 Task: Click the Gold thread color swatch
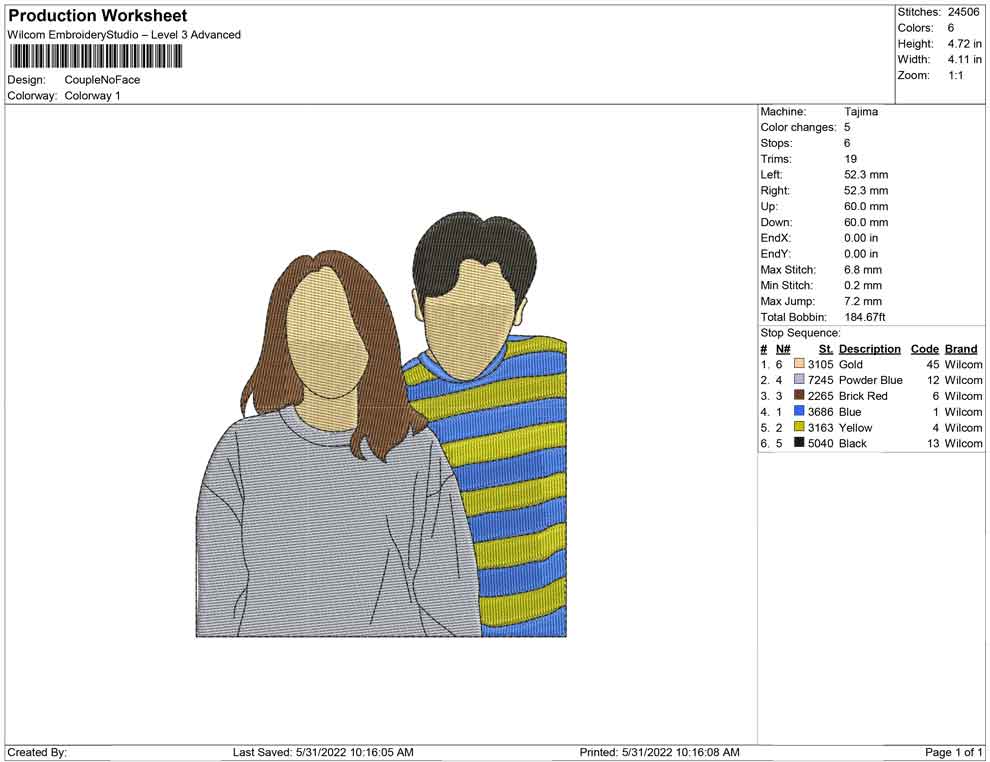[799, 365]
